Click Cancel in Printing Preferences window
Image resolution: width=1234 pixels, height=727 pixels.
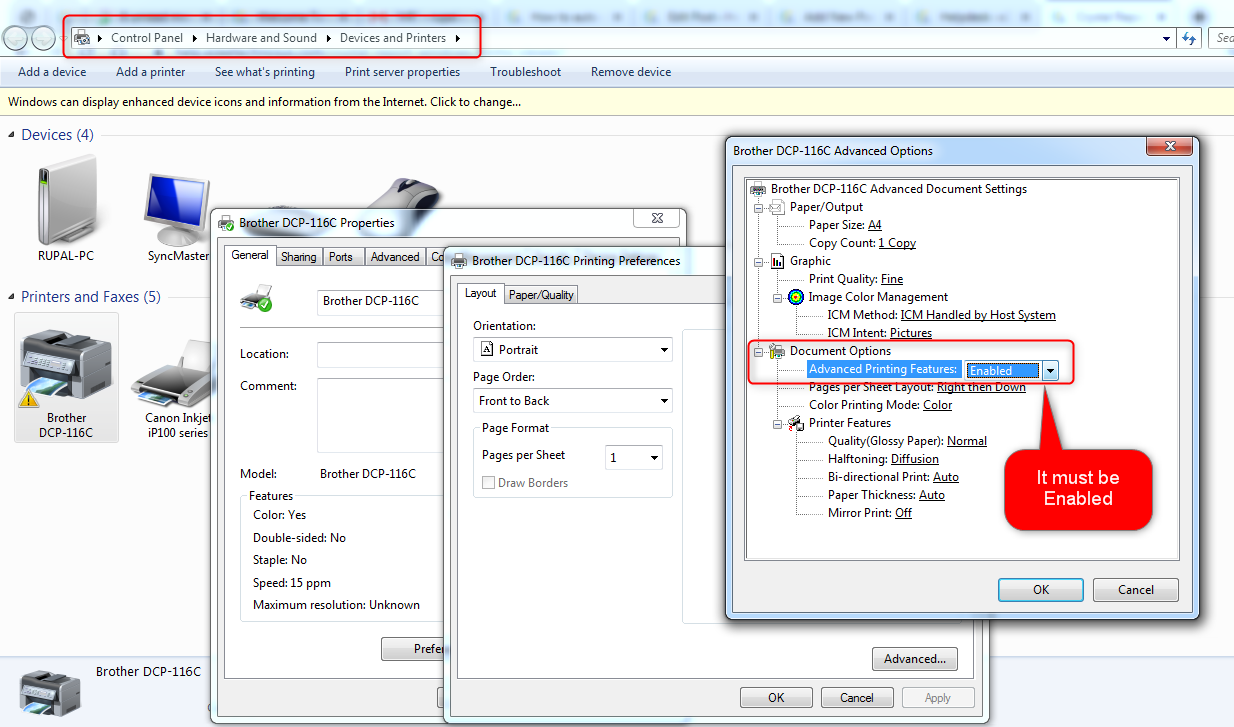(857, 698)
